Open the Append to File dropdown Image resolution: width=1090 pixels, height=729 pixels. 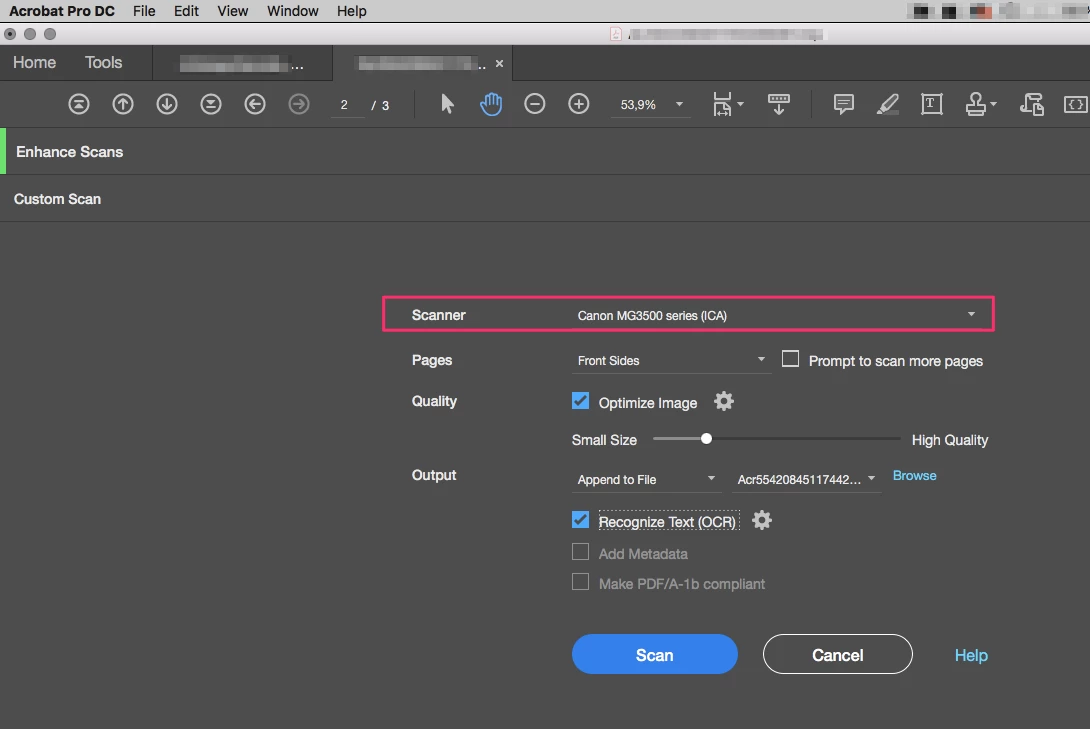point(645,479)
